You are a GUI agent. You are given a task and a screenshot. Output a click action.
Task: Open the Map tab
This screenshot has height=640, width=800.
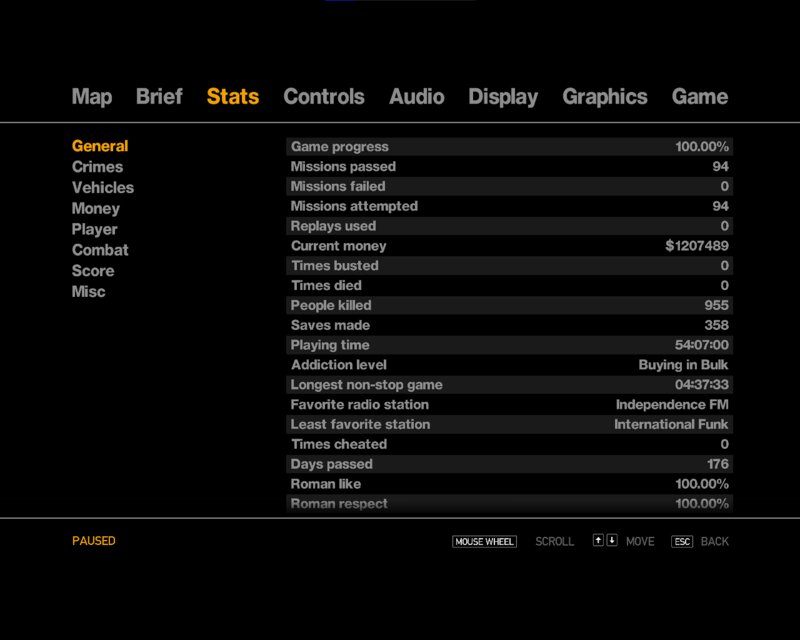[92, 97]
